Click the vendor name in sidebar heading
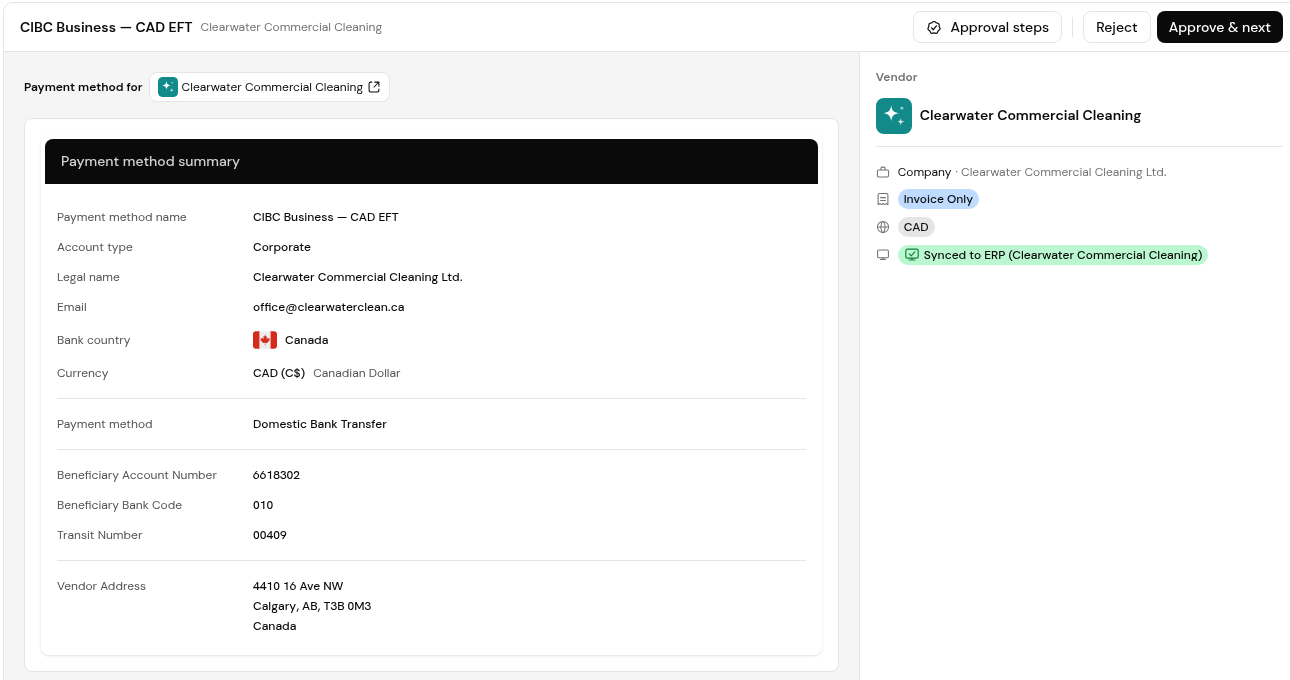This screenshot has height=680, width=1290. tap(1030, 115)
